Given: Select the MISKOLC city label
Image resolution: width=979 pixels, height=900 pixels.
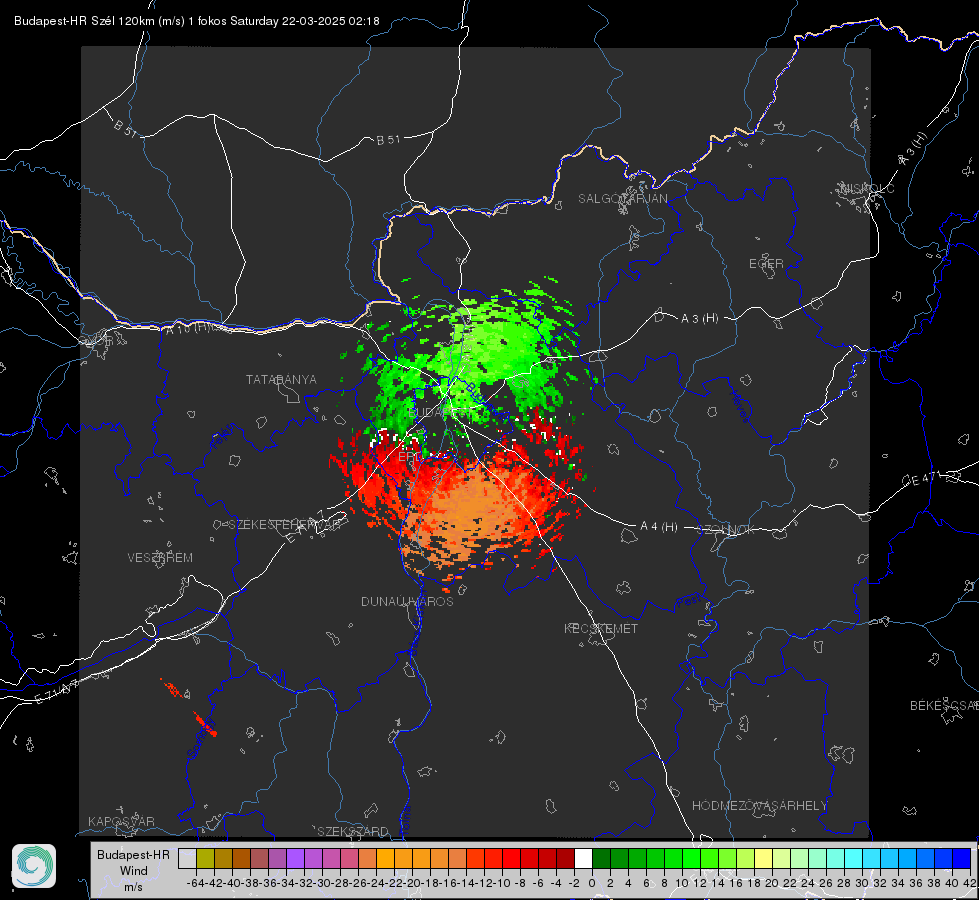Looking at the screenshot, I should click(867, 188).
